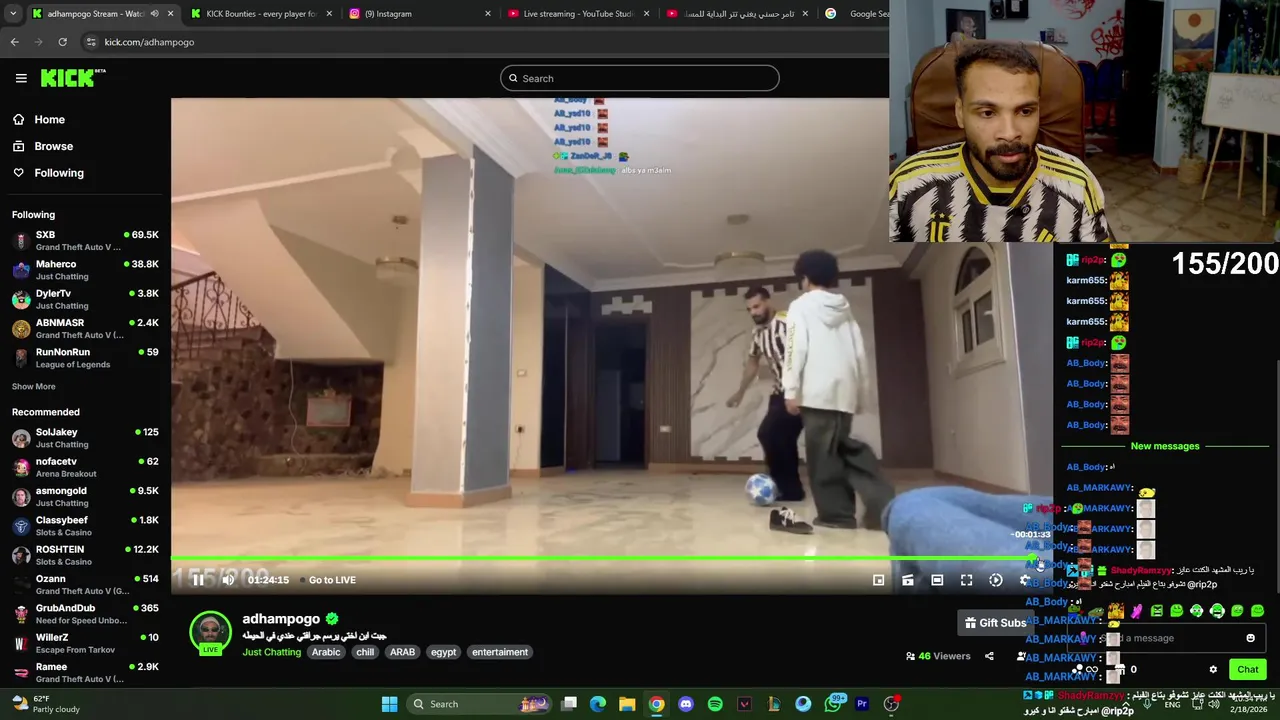Open WillerZ recommended channel
The image size is (1280, 720).
pyautogui.click(x=85, y=643)
